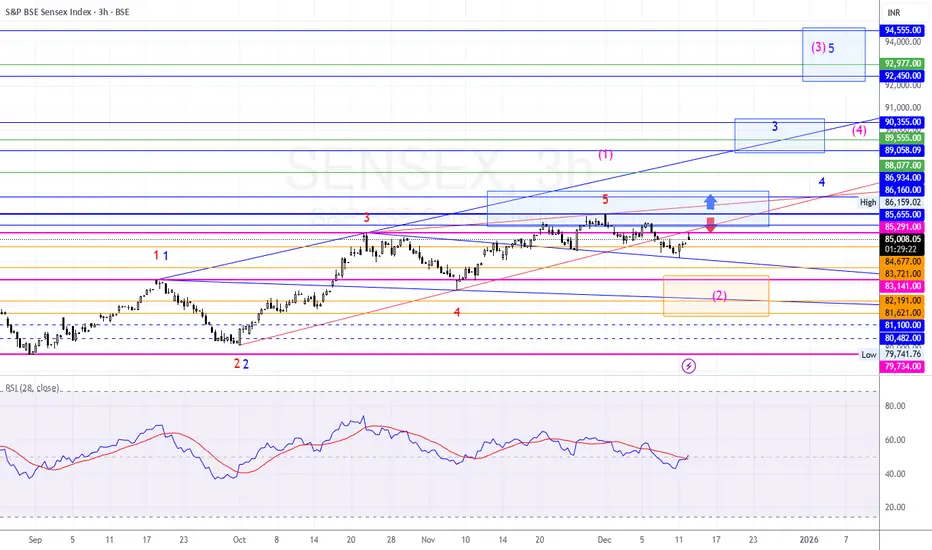This screenshot has height=550, width=932.
Task: Select the magenta 83,141.00 price label
Action: [x=903, y=286]
